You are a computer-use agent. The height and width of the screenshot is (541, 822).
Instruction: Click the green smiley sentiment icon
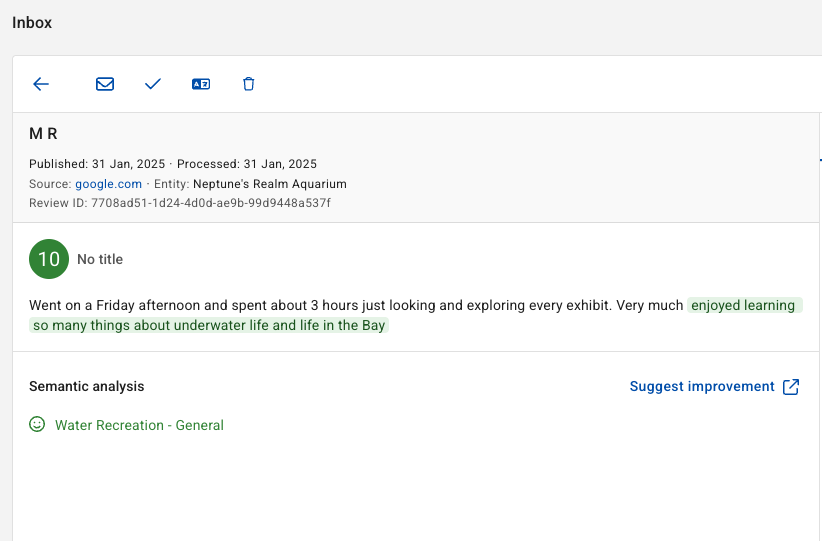click(x=37, y=424)
